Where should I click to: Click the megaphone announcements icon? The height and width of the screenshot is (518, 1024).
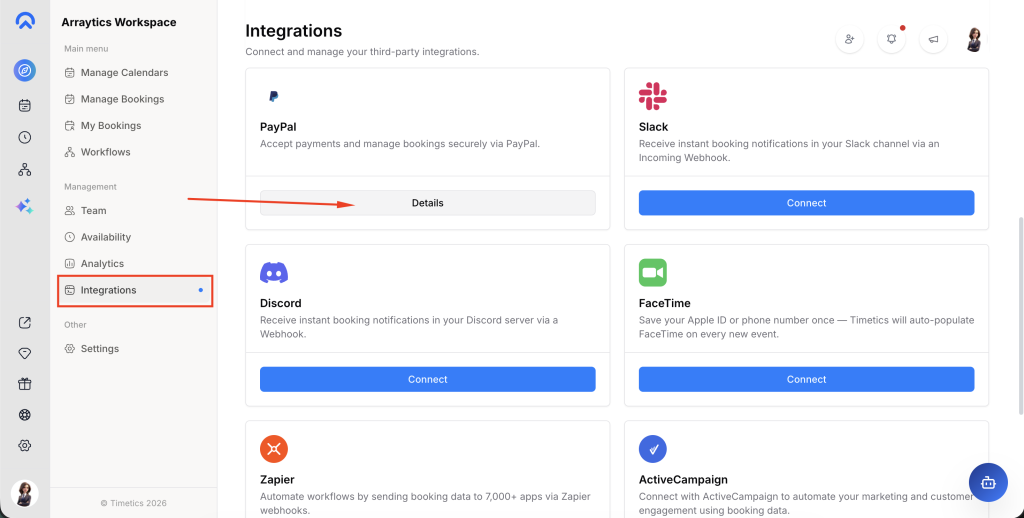pos(933,39)
